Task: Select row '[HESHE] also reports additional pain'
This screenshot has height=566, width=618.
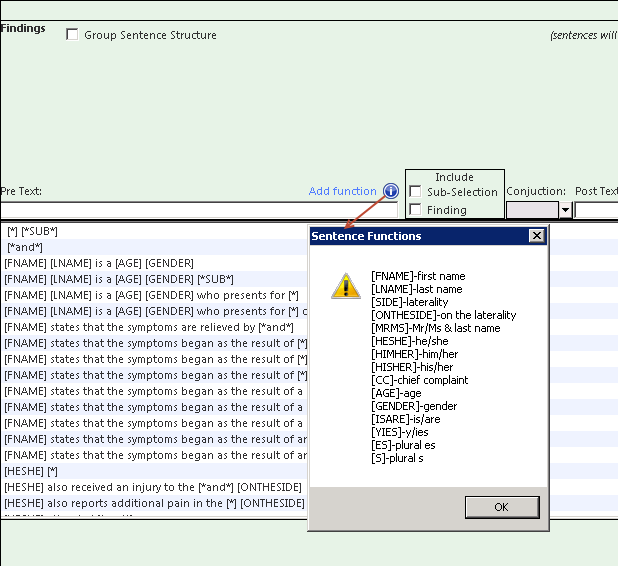Action: tap(154, 503)
